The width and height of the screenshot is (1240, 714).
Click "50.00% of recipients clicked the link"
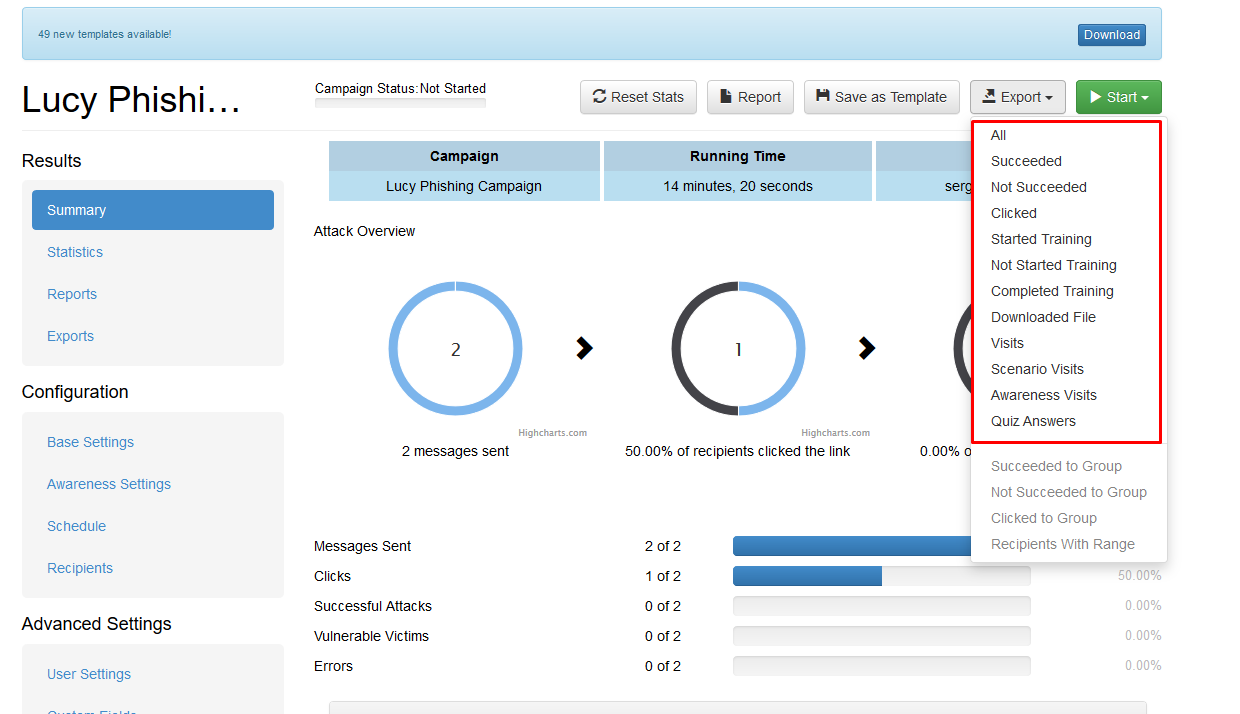click(x=738, y=451)
